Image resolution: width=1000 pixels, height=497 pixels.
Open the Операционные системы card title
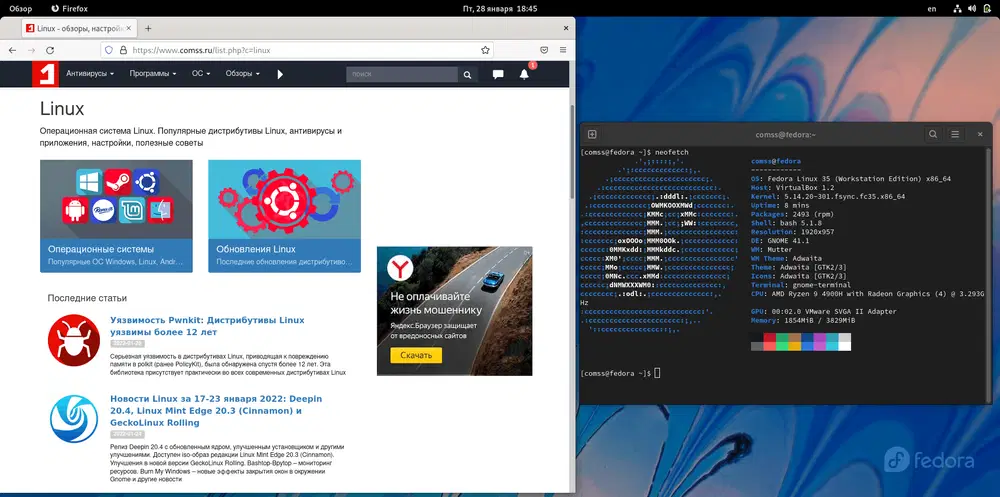[101, 249]
